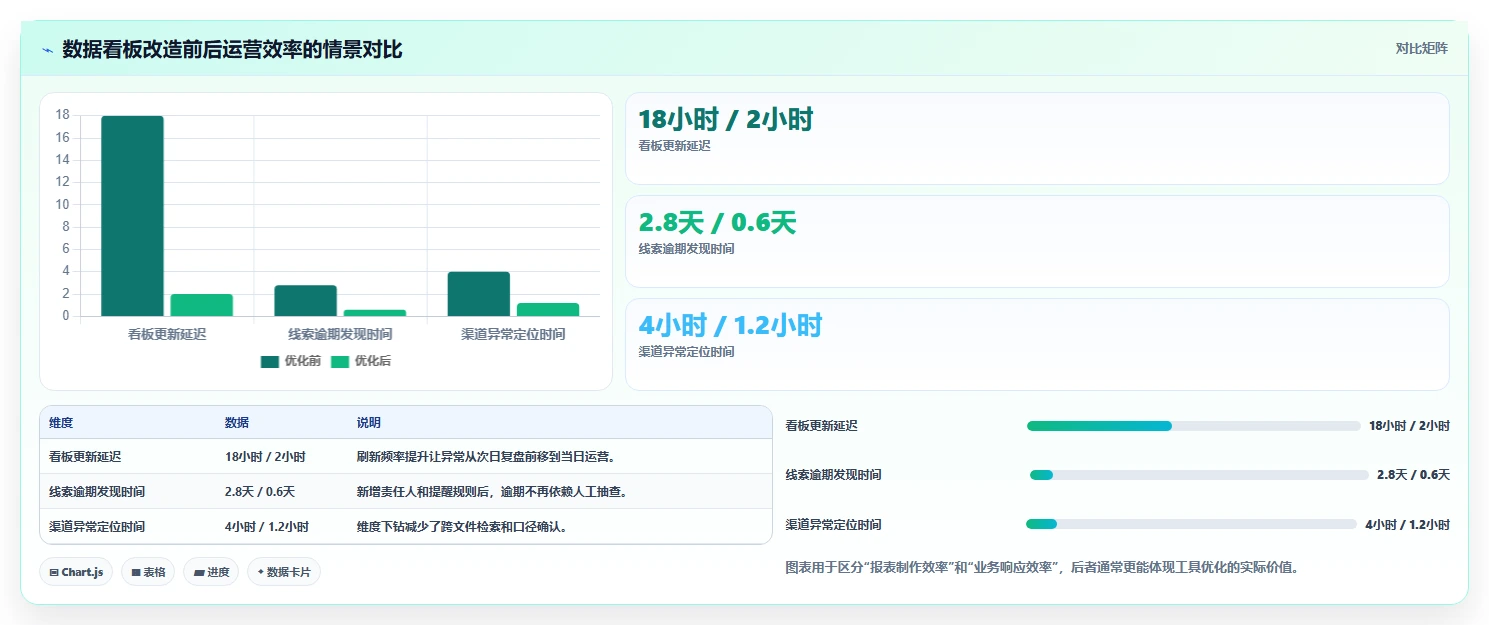This screenshot has height=625, width=1489.
Task: Toggle the 优化后 legend entry
Action: 361,361
